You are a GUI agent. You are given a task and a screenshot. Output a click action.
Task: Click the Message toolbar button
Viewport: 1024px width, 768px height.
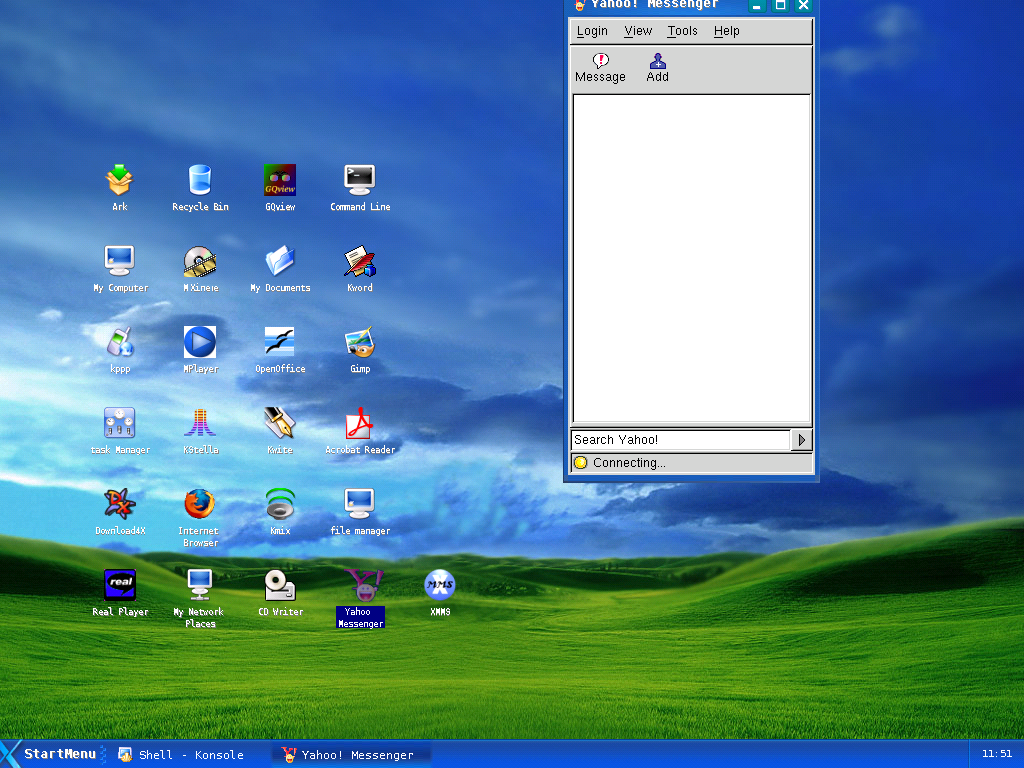tap(600, 69)
